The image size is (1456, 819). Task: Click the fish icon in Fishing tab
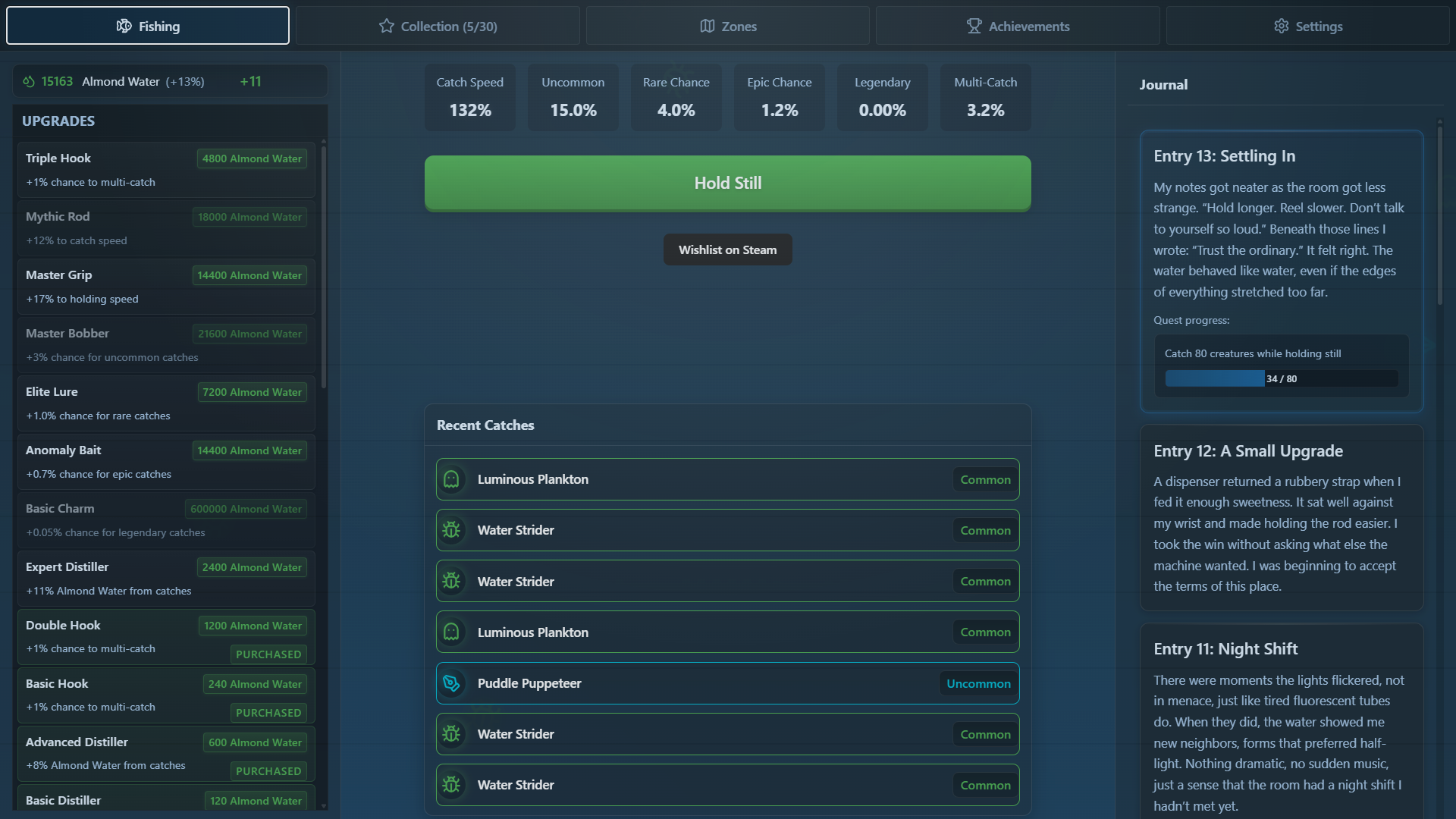point(124,26)
